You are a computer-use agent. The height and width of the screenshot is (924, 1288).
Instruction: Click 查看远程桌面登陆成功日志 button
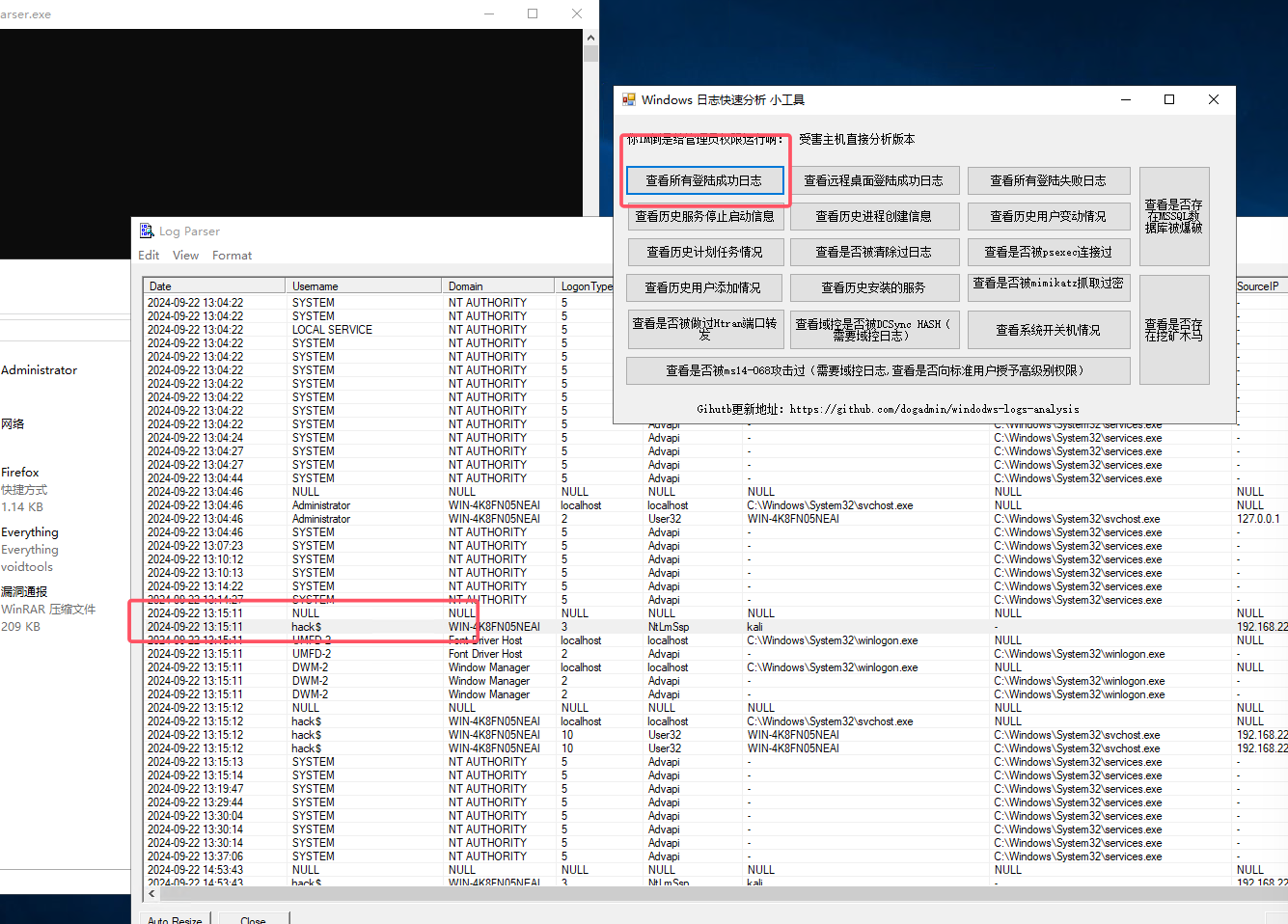(874, 180)
